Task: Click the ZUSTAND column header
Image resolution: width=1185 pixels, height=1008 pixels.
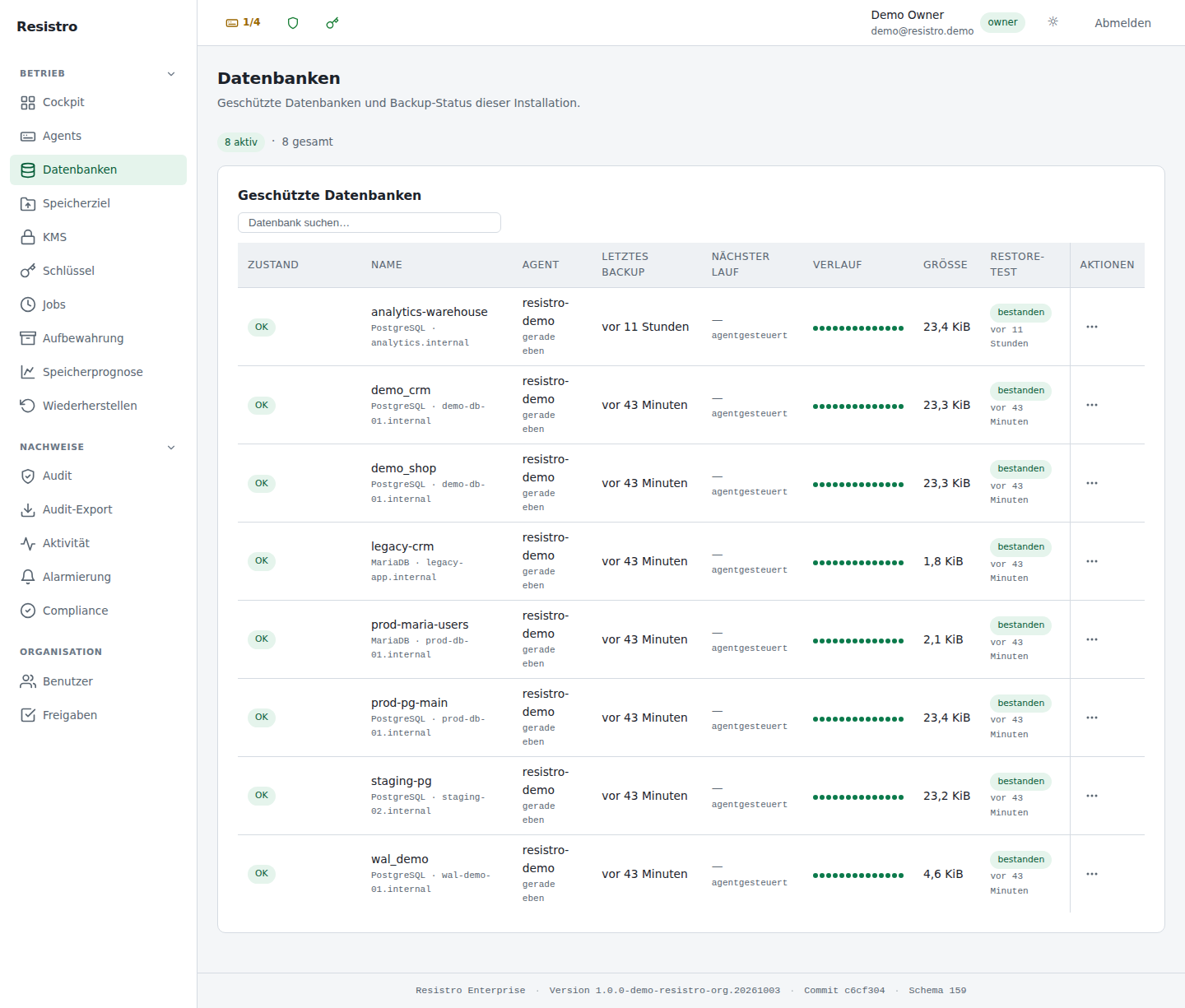Action: [x=273, y=265]
